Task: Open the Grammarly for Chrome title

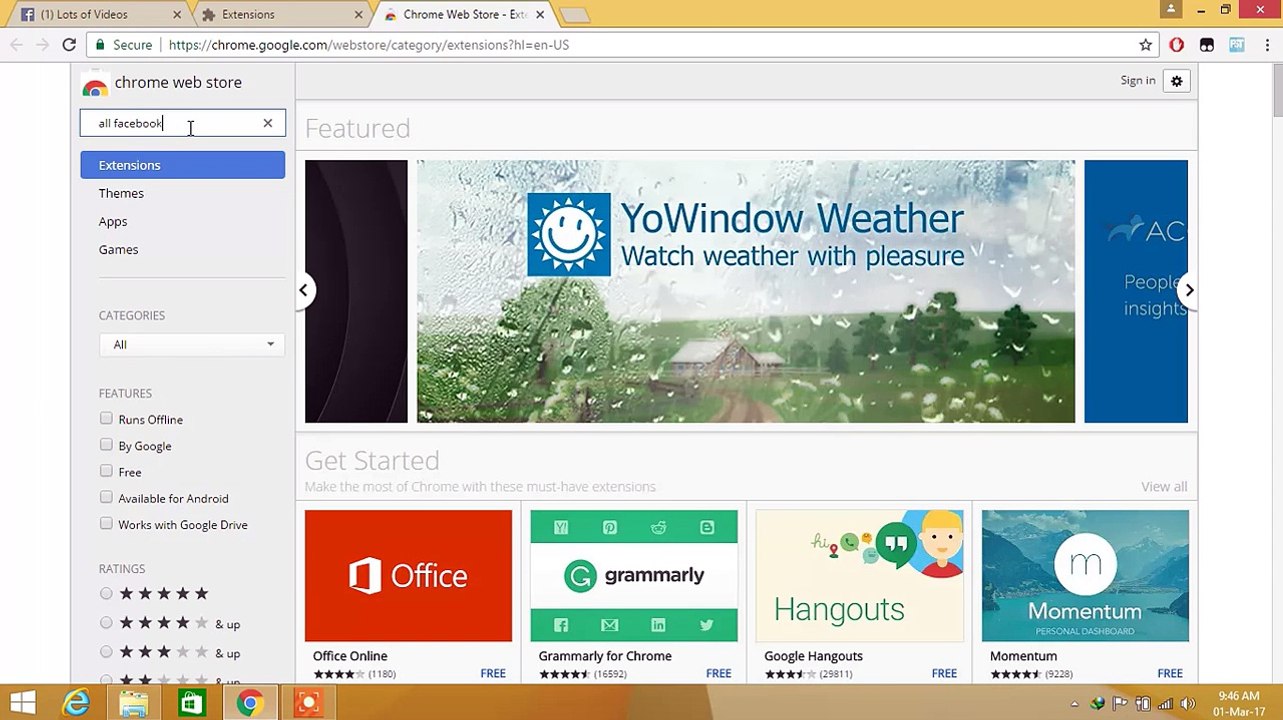Action: [x=605, y=656]
